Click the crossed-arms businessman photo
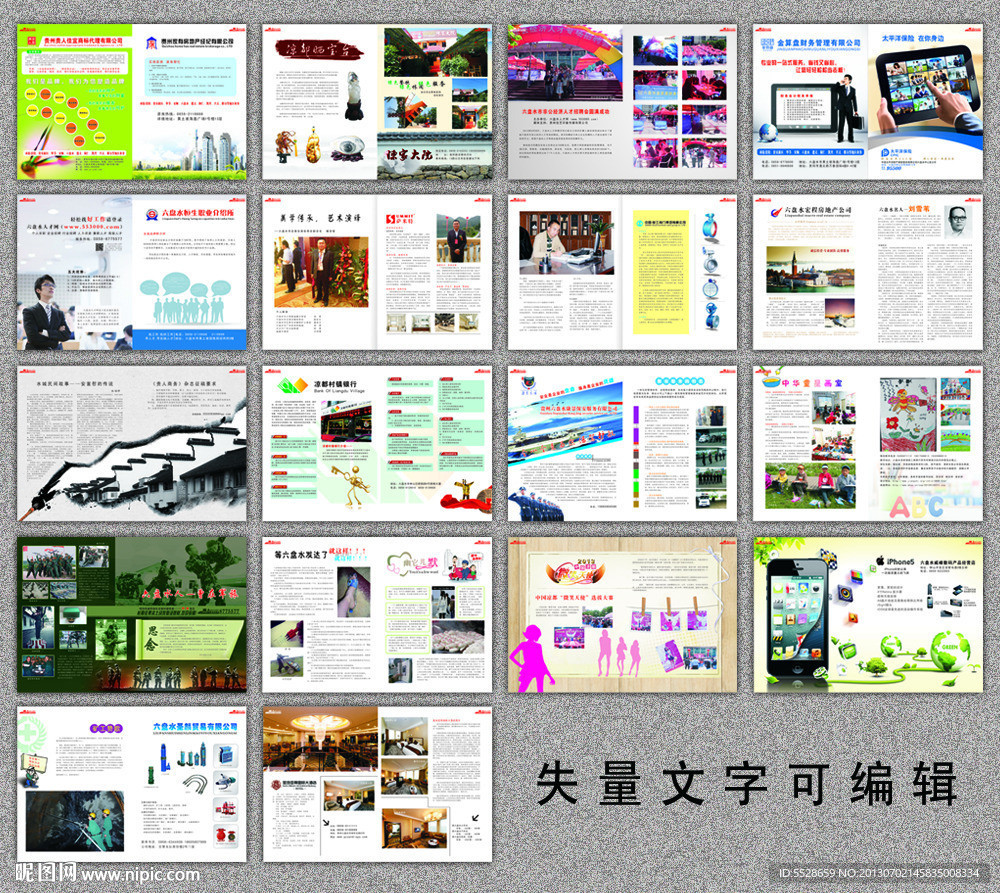Screen dimensions: 1000x893 point(46,313)
